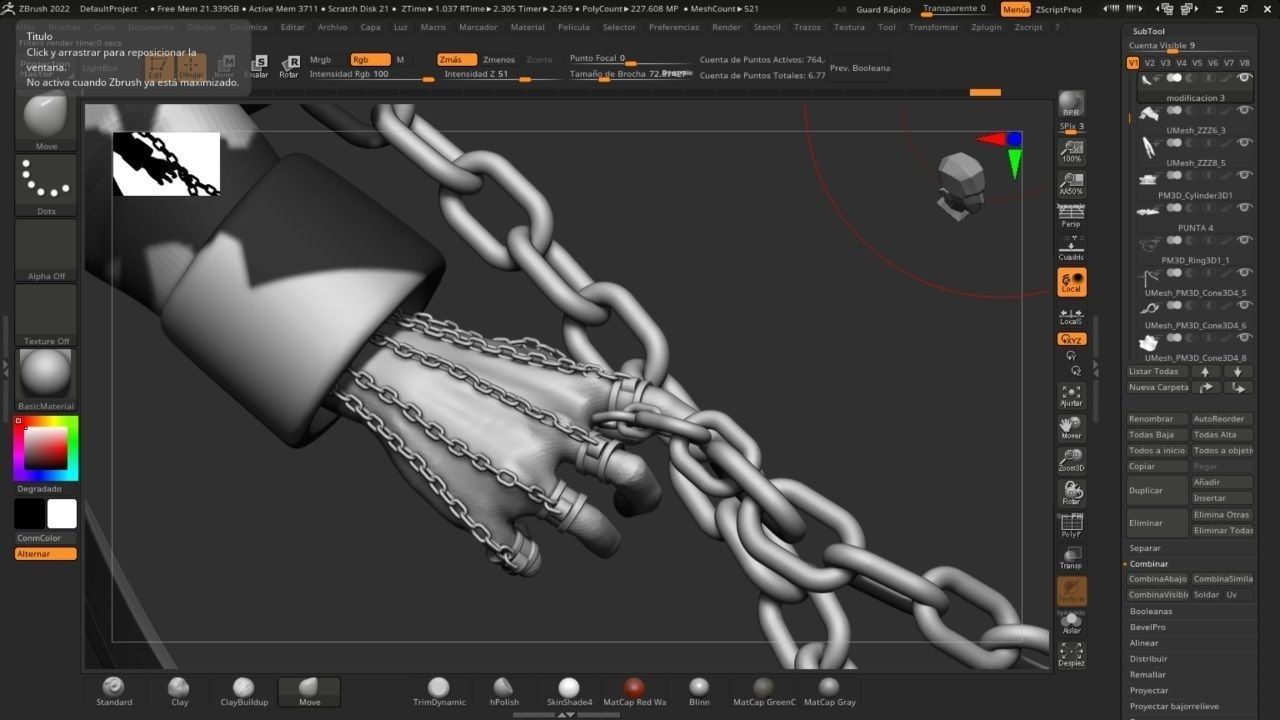1280x720 pixels.
Task: Open the Zplugin menu
Action: pos(986,27)
